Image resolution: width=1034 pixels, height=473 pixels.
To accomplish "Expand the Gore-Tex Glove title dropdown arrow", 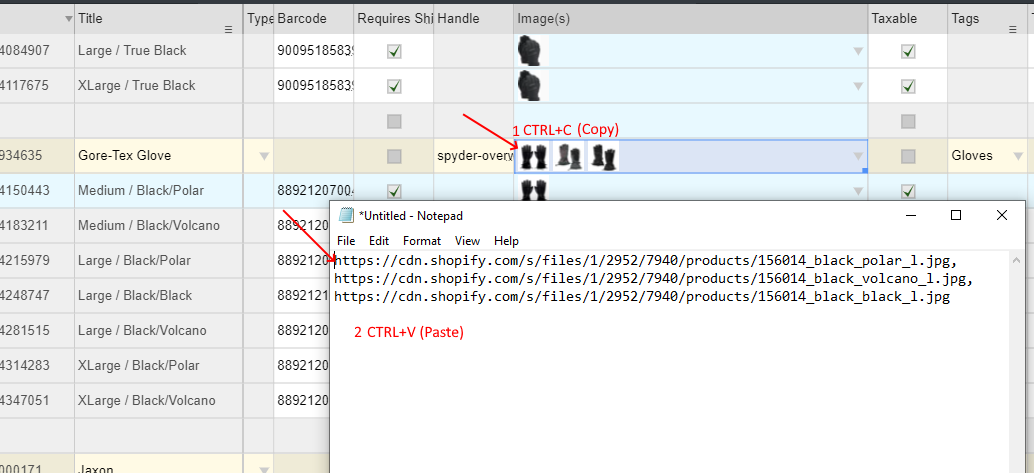I will coord(264,156).
